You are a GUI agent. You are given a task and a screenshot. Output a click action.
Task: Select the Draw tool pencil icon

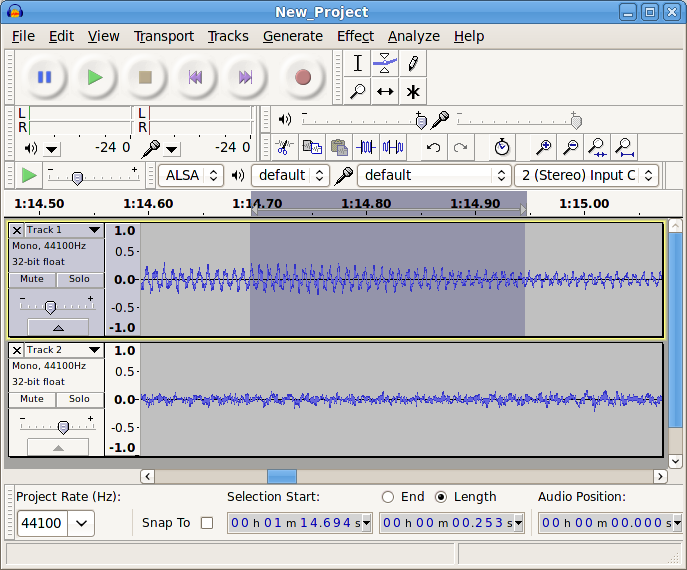[412, 64]
